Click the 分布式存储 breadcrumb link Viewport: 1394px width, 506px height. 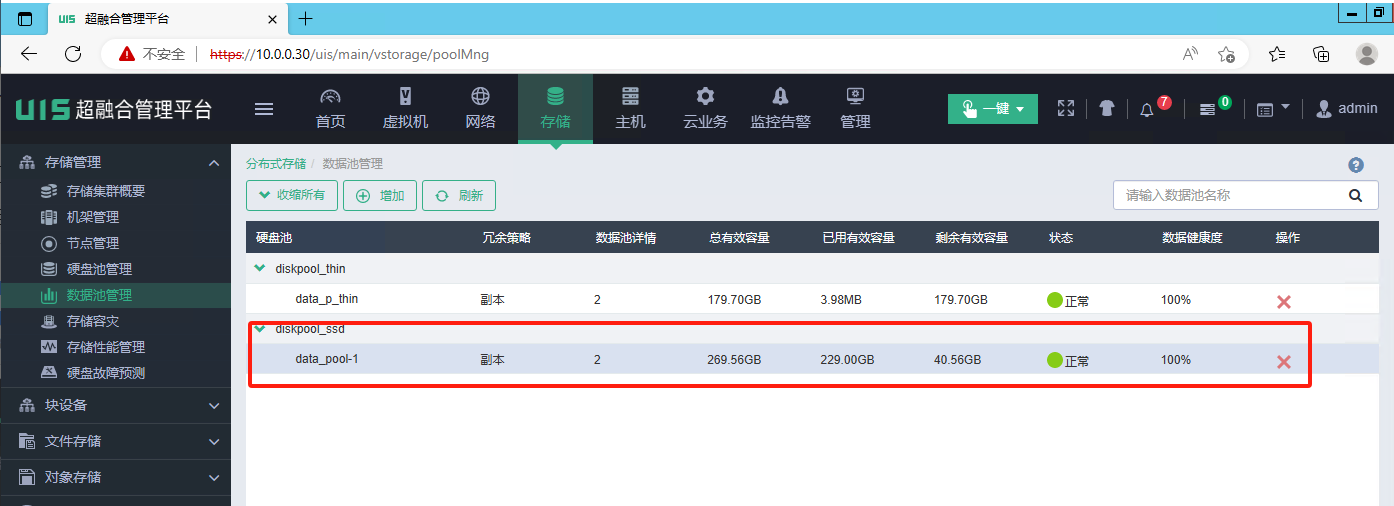[x=276, y=164]
